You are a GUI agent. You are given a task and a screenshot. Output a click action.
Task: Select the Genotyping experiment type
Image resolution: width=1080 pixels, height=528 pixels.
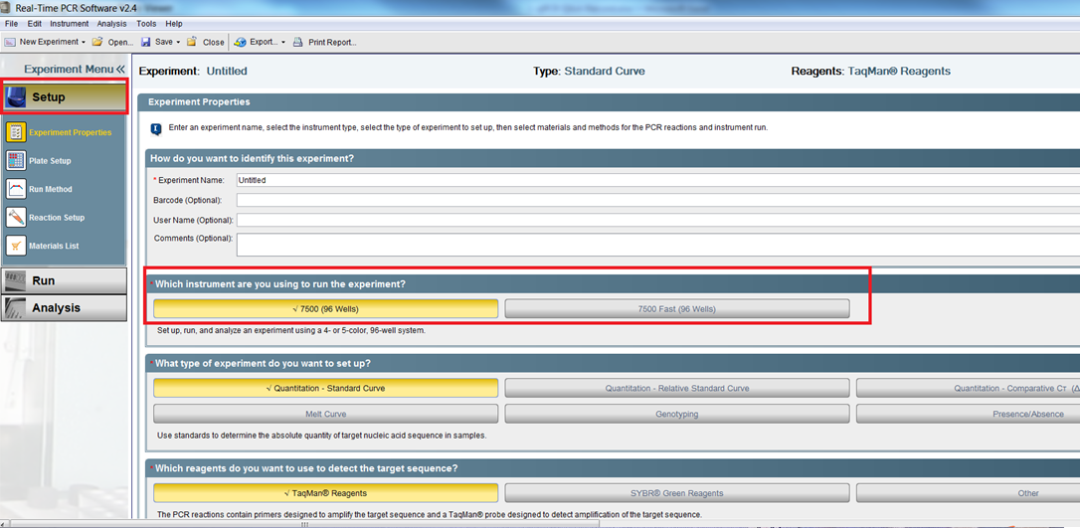[x=677, y=414]
